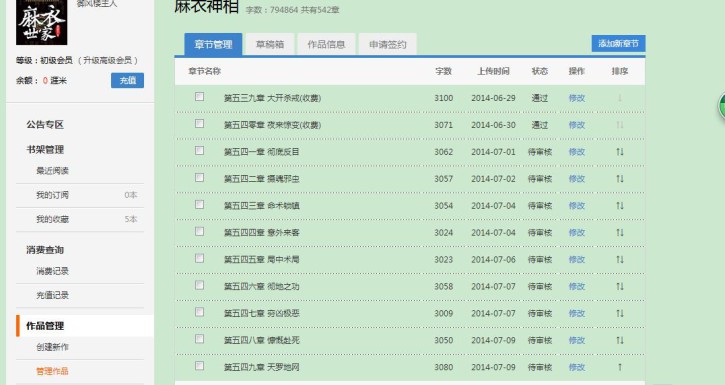Mark the checkbox for 第五四六章 彻地之功
The height and width of the screenshot is (385, 725).
click(199, 285)
